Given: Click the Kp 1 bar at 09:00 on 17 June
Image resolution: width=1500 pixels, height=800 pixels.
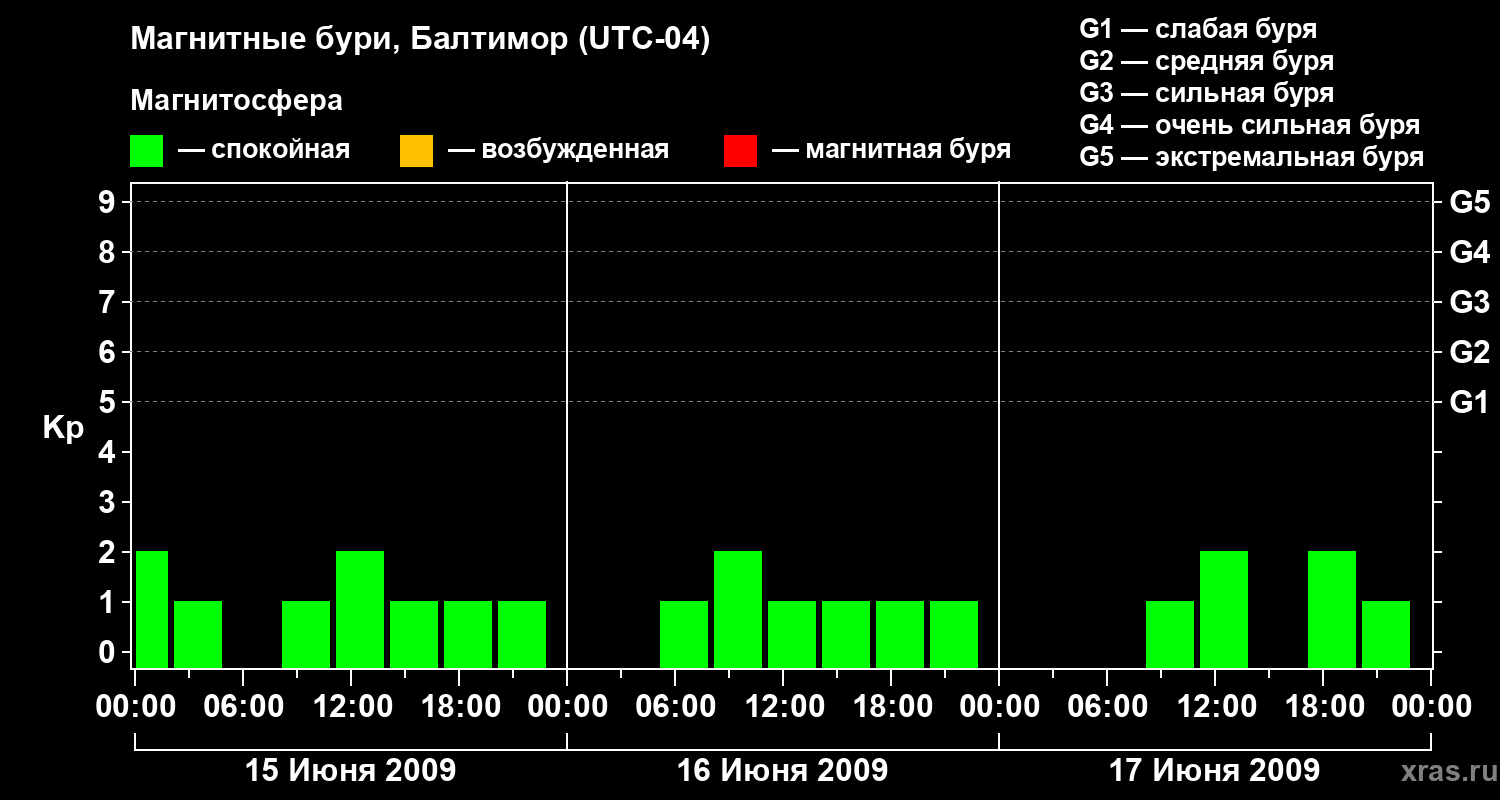Looking at the screenshot, I should (x=1170, y=634).
